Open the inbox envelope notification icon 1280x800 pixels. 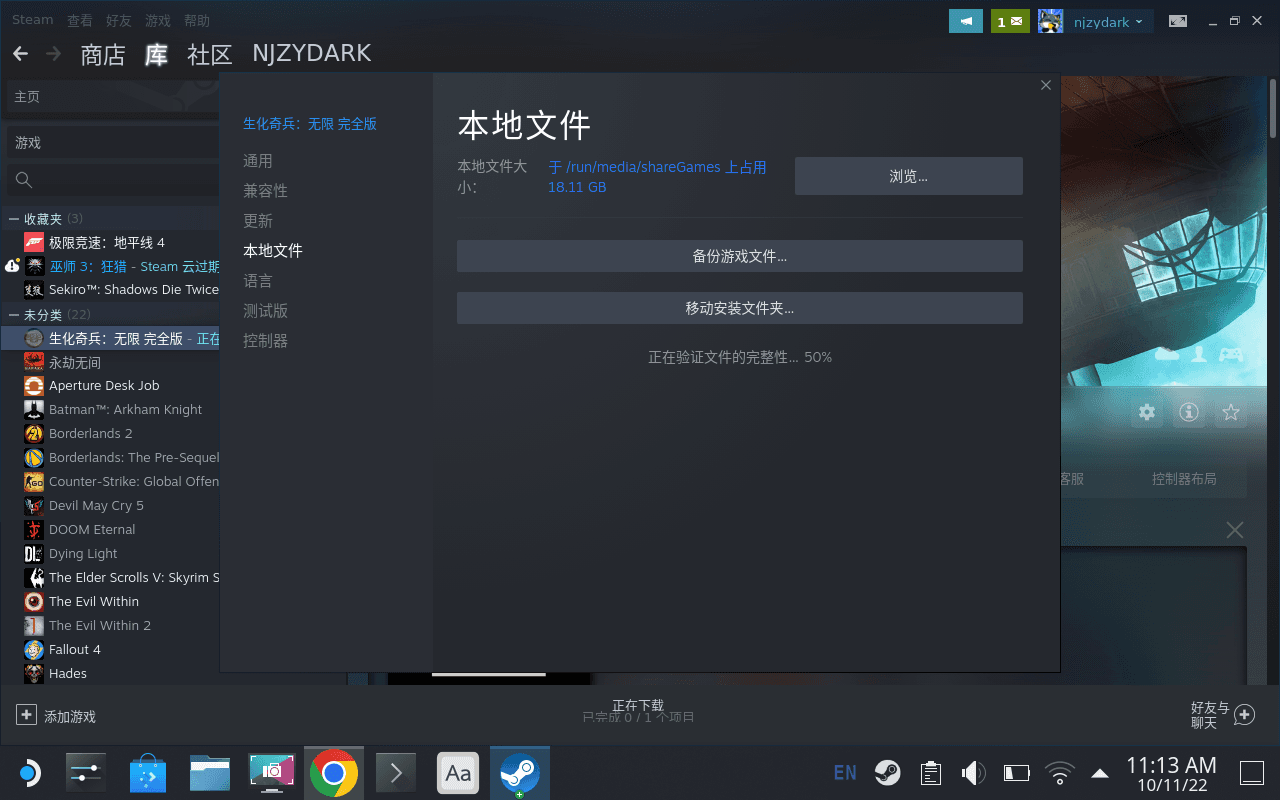coord(1010,21)
